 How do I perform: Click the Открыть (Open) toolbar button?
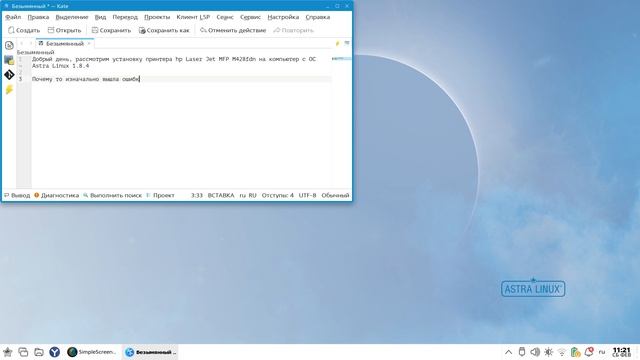click(64, 30)
